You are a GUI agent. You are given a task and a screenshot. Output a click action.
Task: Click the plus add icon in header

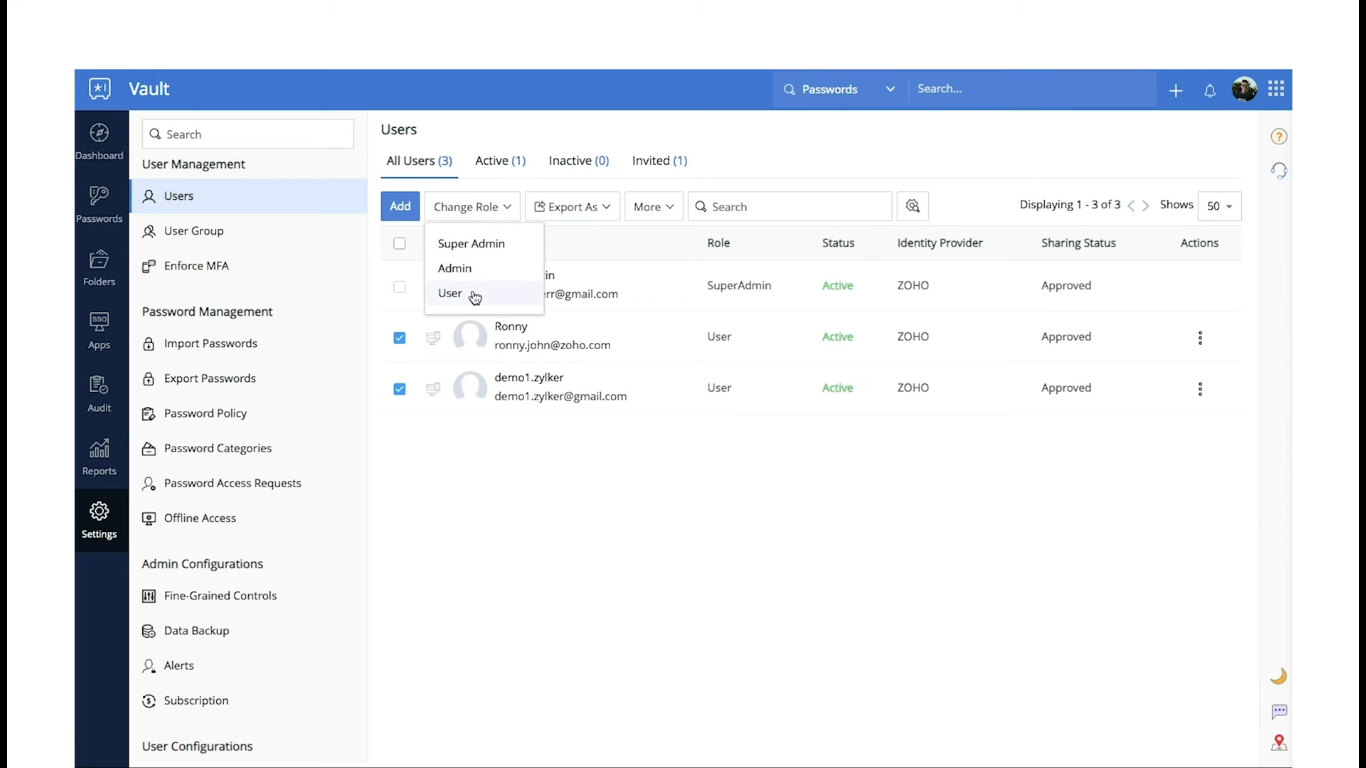point(1176,90)
